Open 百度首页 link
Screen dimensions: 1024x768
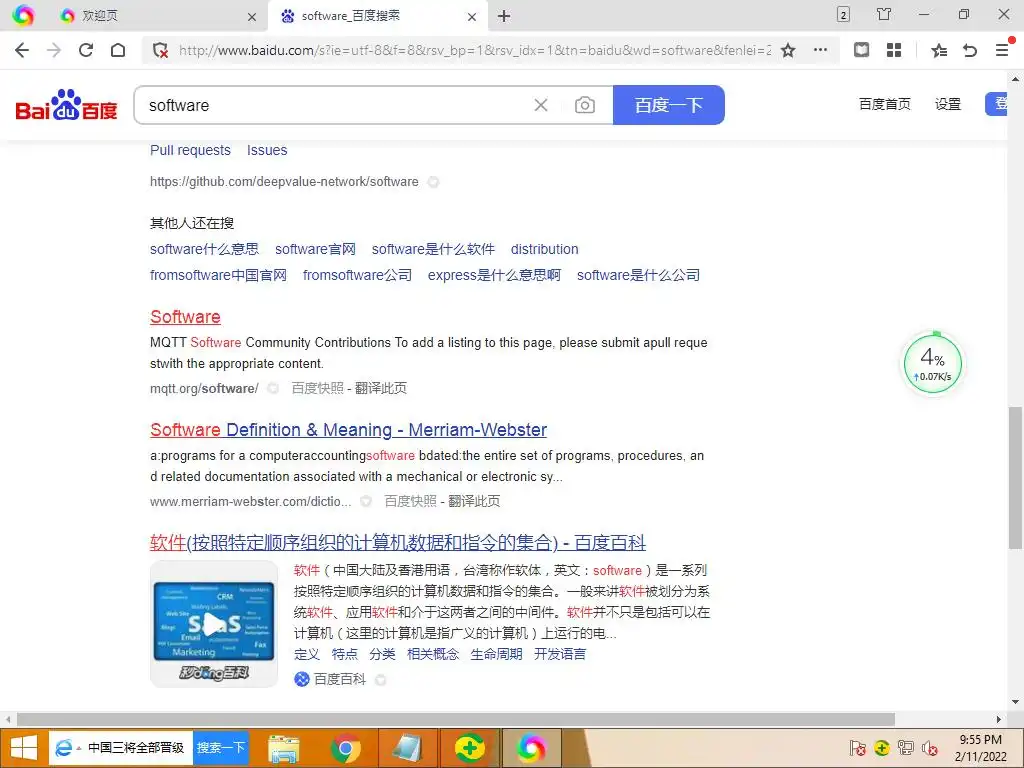click(884, 104)
